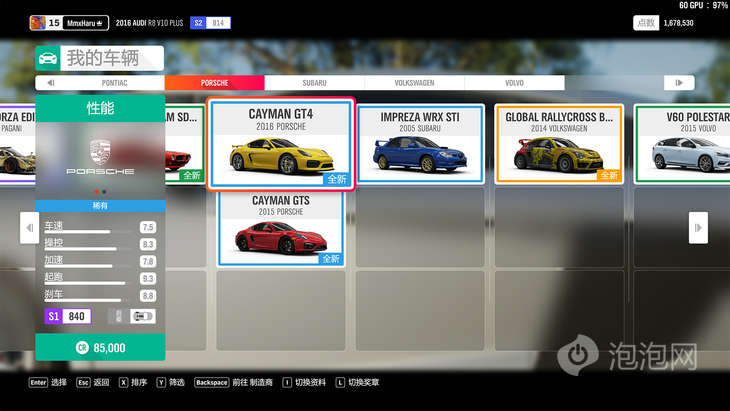Click the Enter 选择 select prompt
730x411 pixels.
click(x=48, y=383)
